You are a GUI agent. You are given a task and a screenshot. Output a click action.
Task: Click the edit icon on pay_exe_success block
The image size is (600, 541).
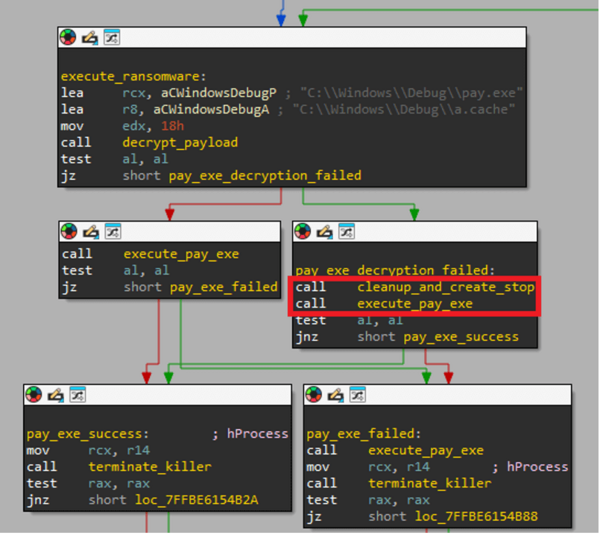55,395
